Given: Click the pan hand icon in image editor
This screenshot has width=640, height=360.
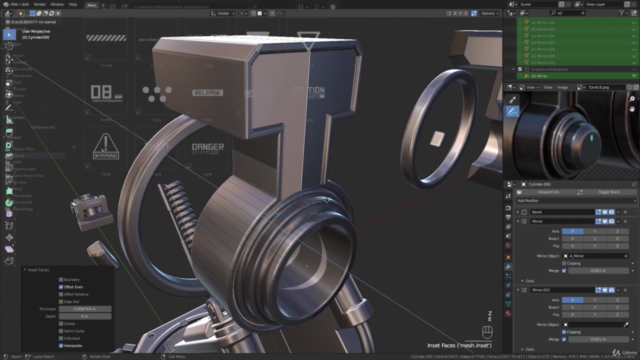Looking at the screenshot, I should tap(632, 109).
